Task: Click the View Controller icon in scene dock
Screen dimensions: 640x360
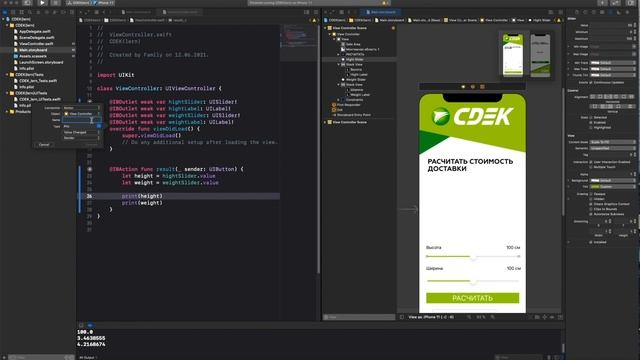Action: coord(463,87)
